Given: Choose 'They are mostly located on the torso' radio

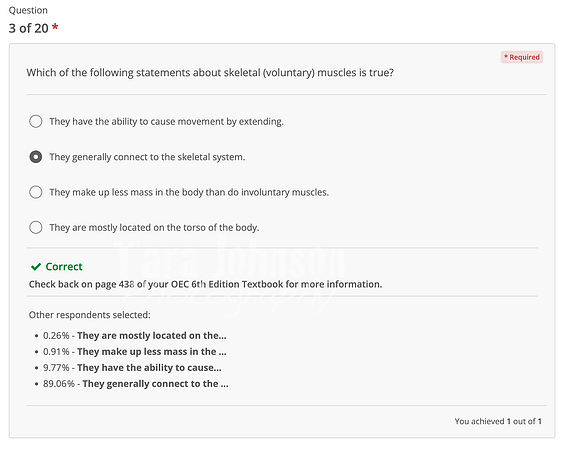Looking at the screenshot, I should point(35,227).
